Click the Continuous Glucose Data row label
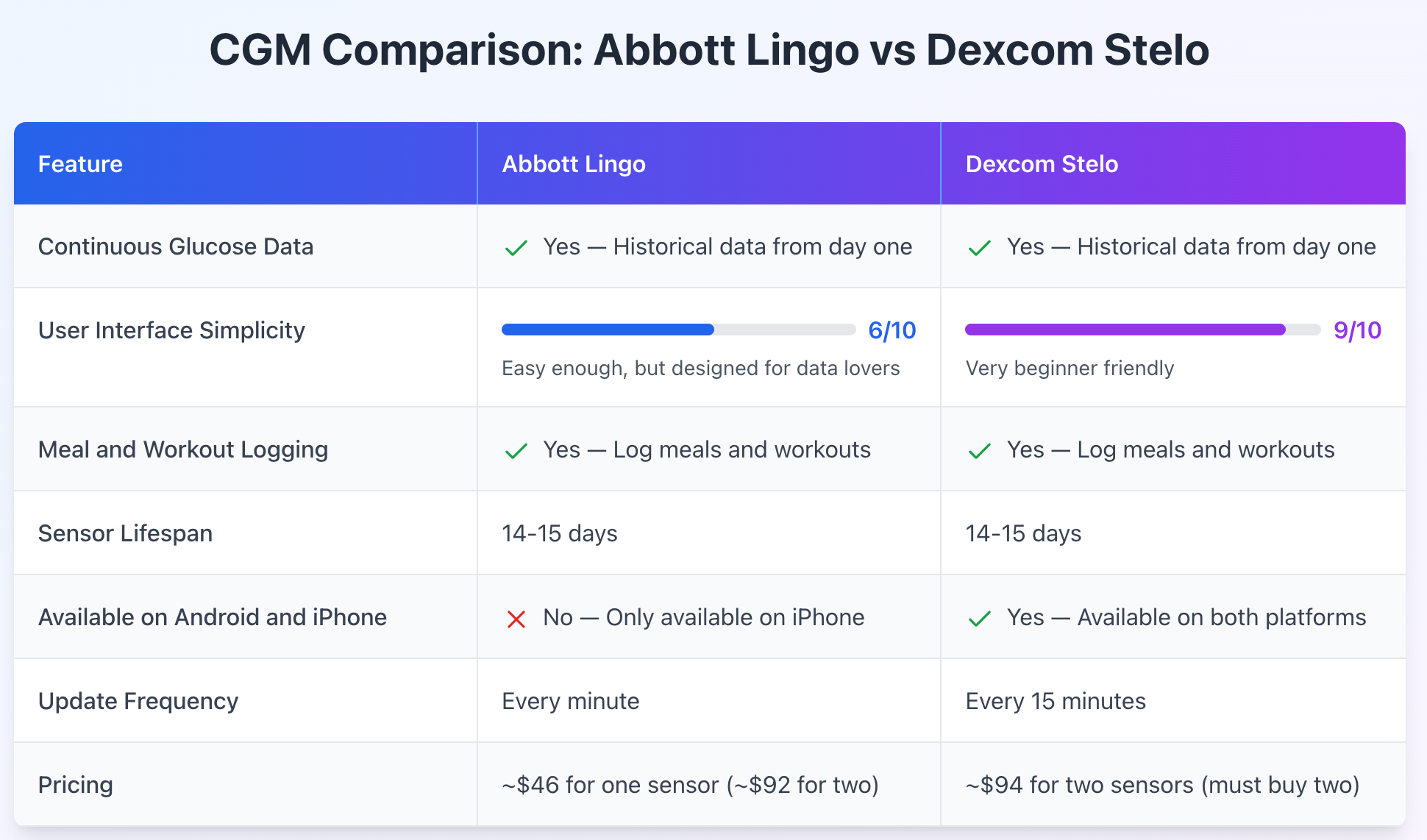 176,246
